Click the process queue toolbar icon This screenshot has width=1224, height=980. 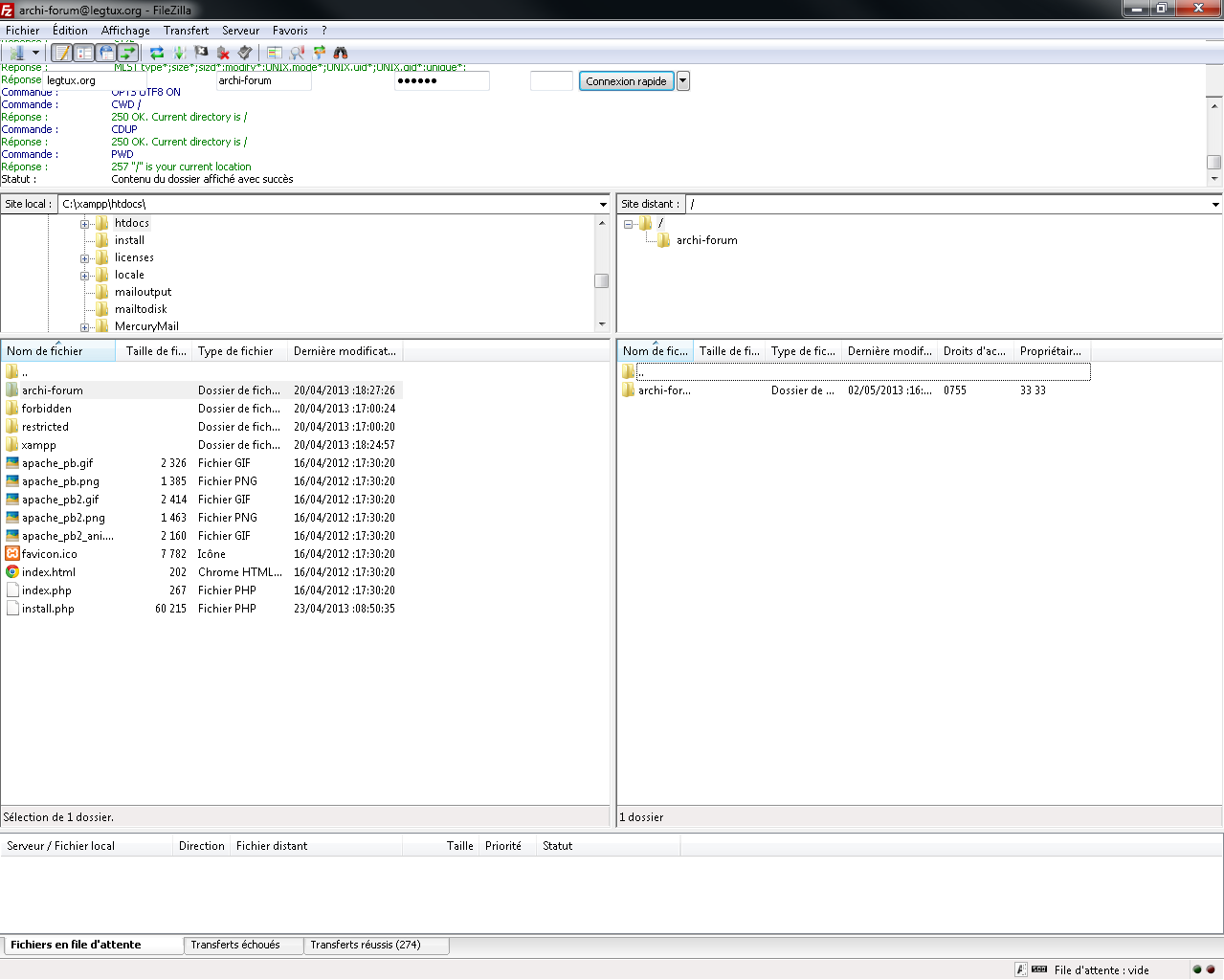pyautogui.click(x=179, y=53)
